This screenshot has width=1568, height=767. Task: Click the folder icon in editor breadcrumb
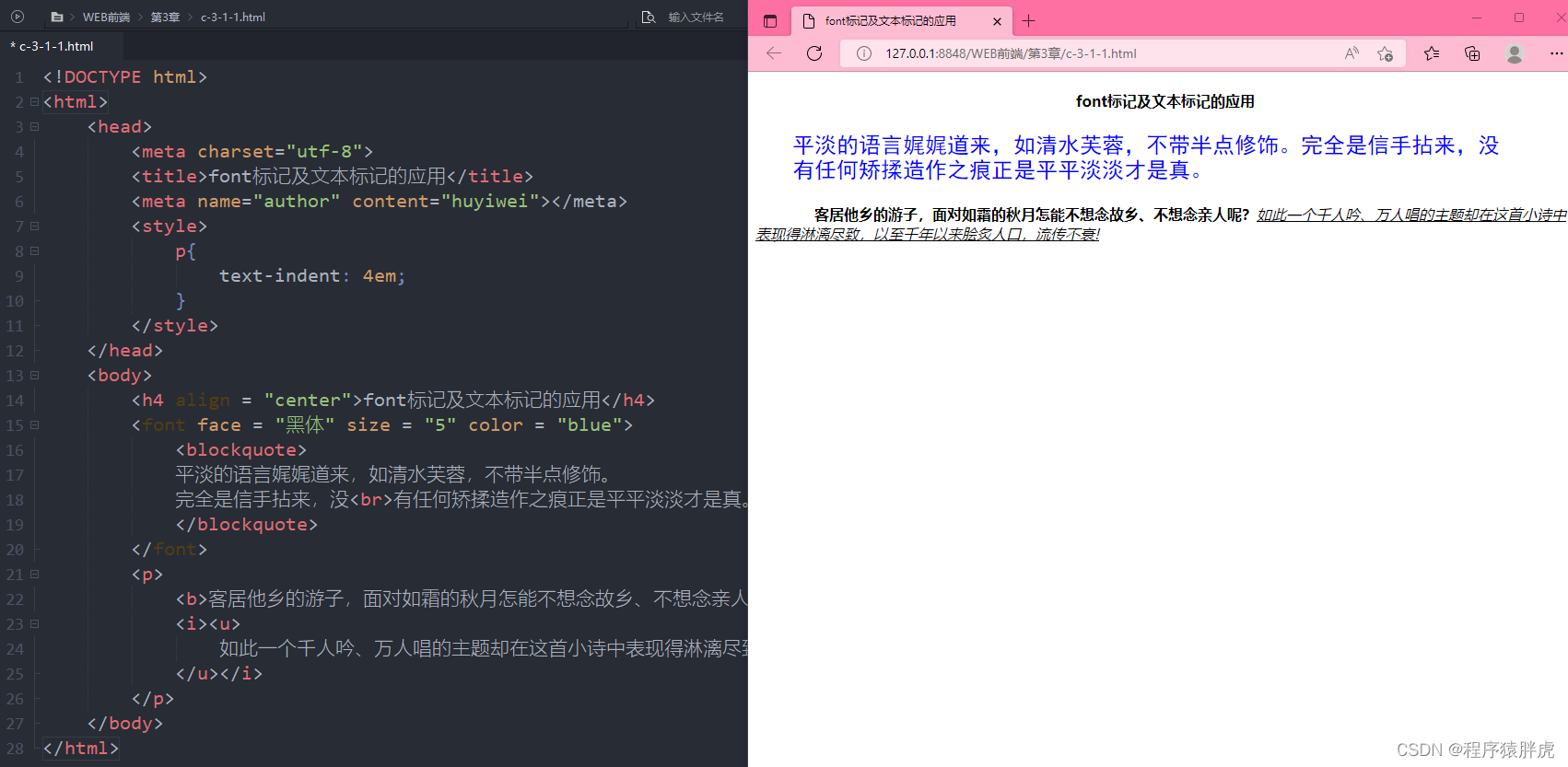[57, 17]
